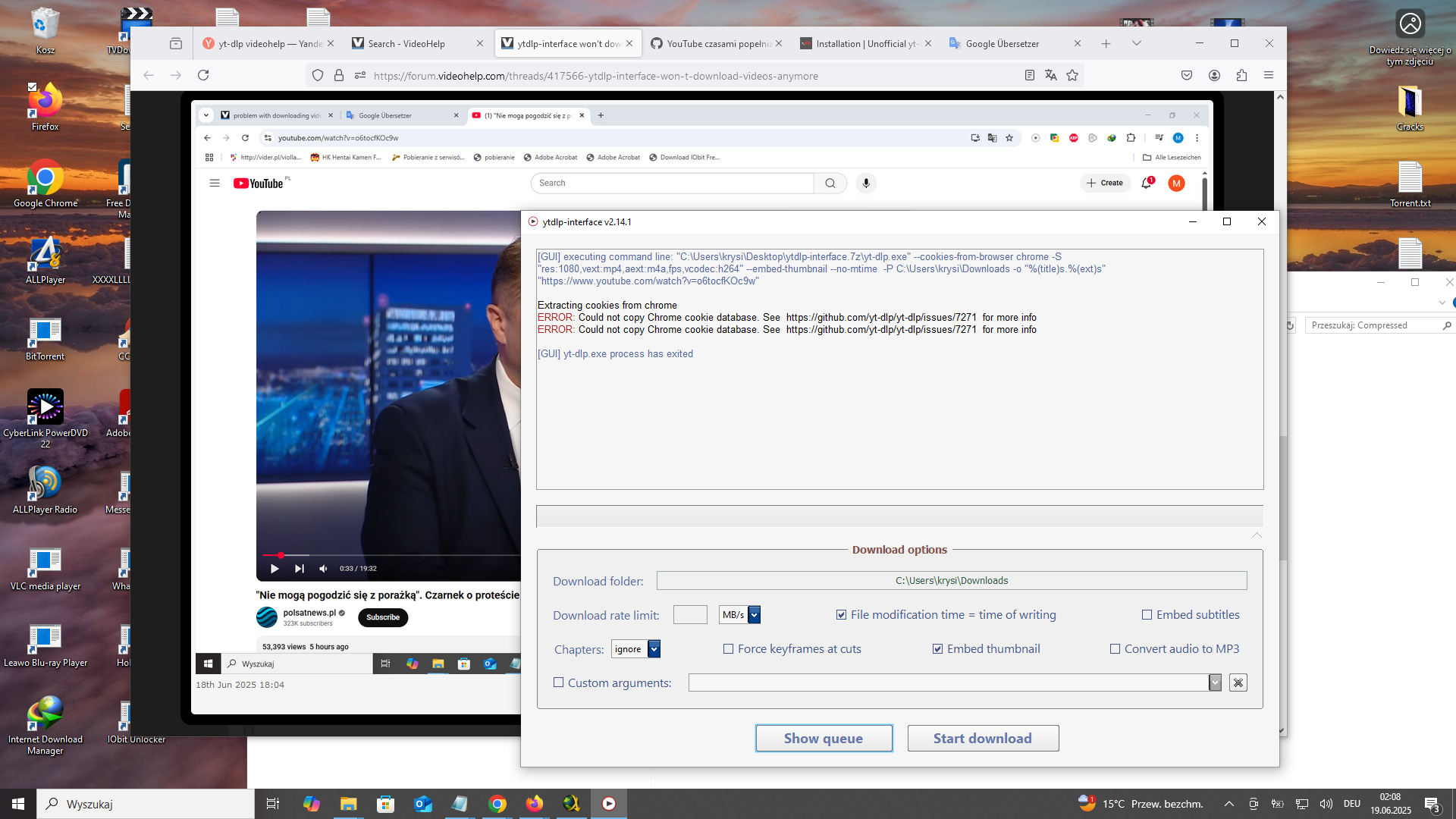Open Firefox reader view icon
Screen dimensions: 1456x819
point(1029,75)
